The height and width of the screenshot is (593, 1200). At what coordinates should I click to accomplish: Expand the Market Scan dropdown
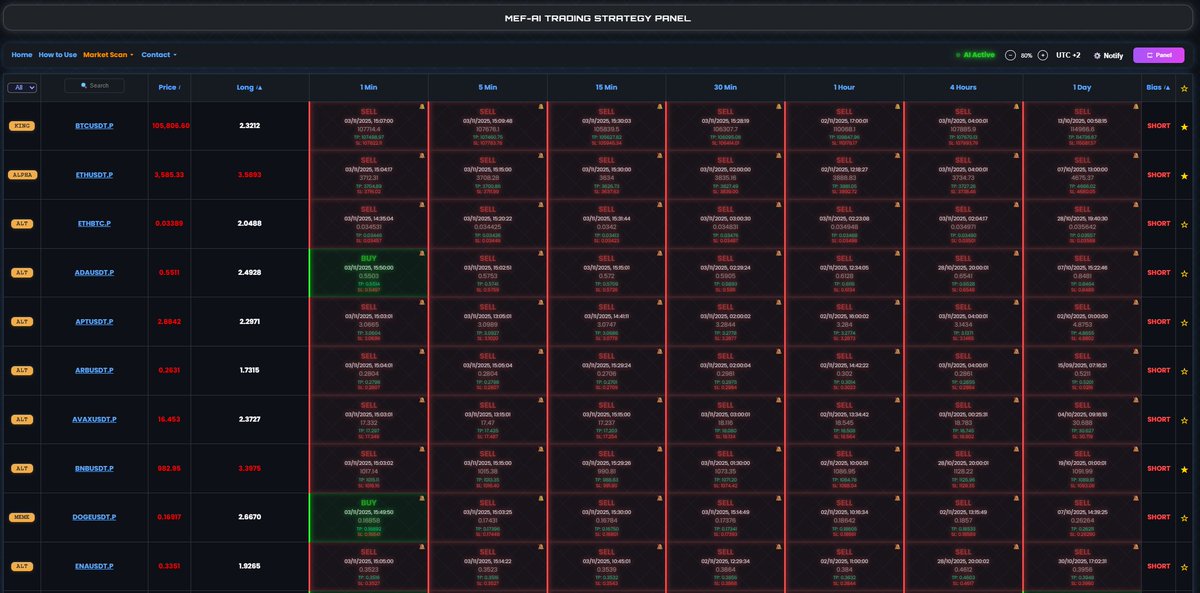104,55
